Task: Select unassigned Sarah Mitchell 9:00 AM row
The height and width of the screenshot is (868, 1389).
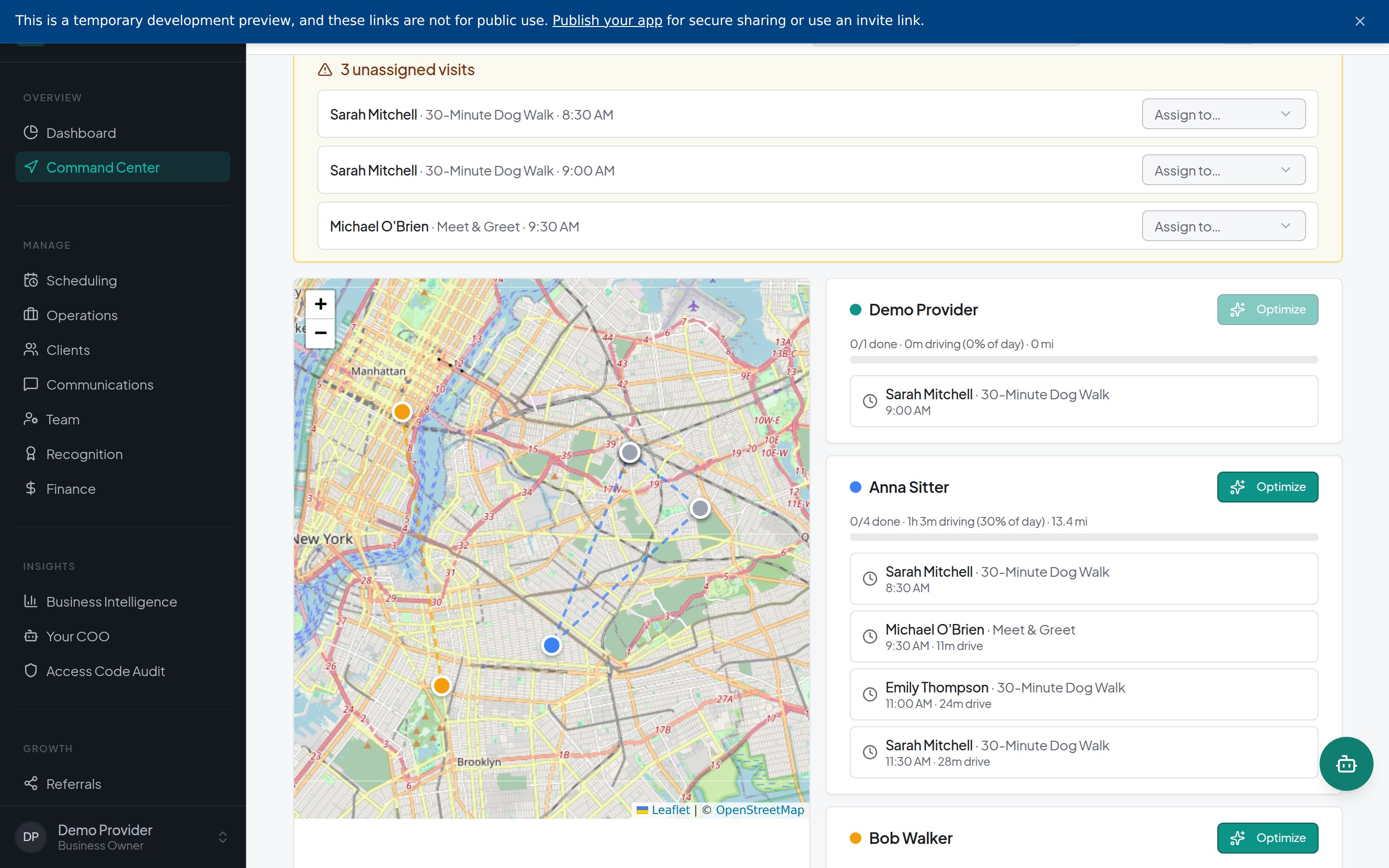Action: 817,170
